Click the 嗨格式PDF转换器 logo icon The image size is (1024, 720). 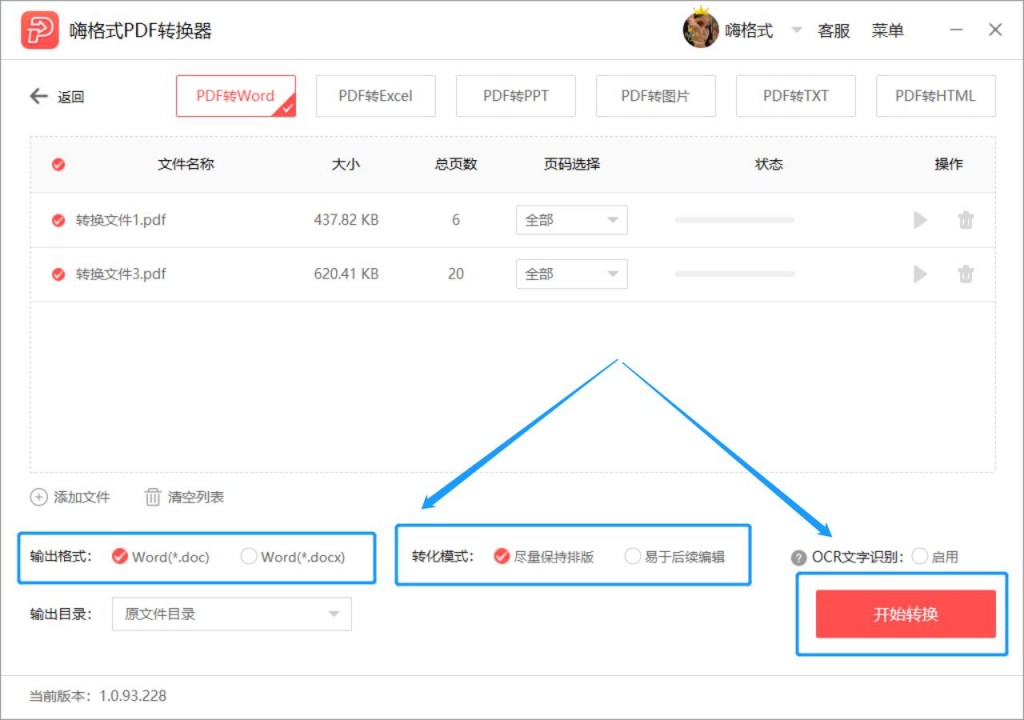click(x=40, y=30)
